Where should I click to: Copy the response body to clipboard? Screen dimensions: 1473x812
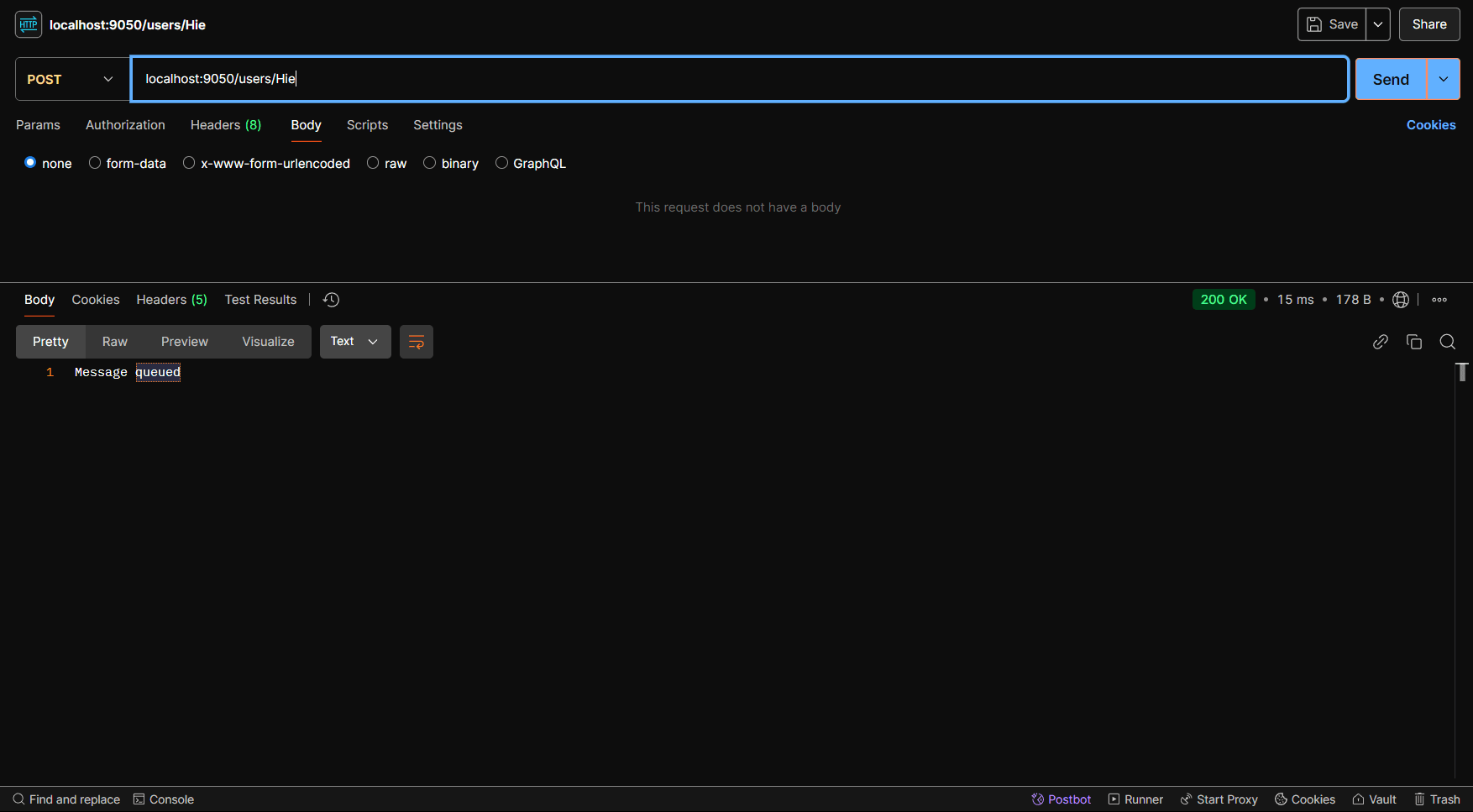[x=1414, y=342]
